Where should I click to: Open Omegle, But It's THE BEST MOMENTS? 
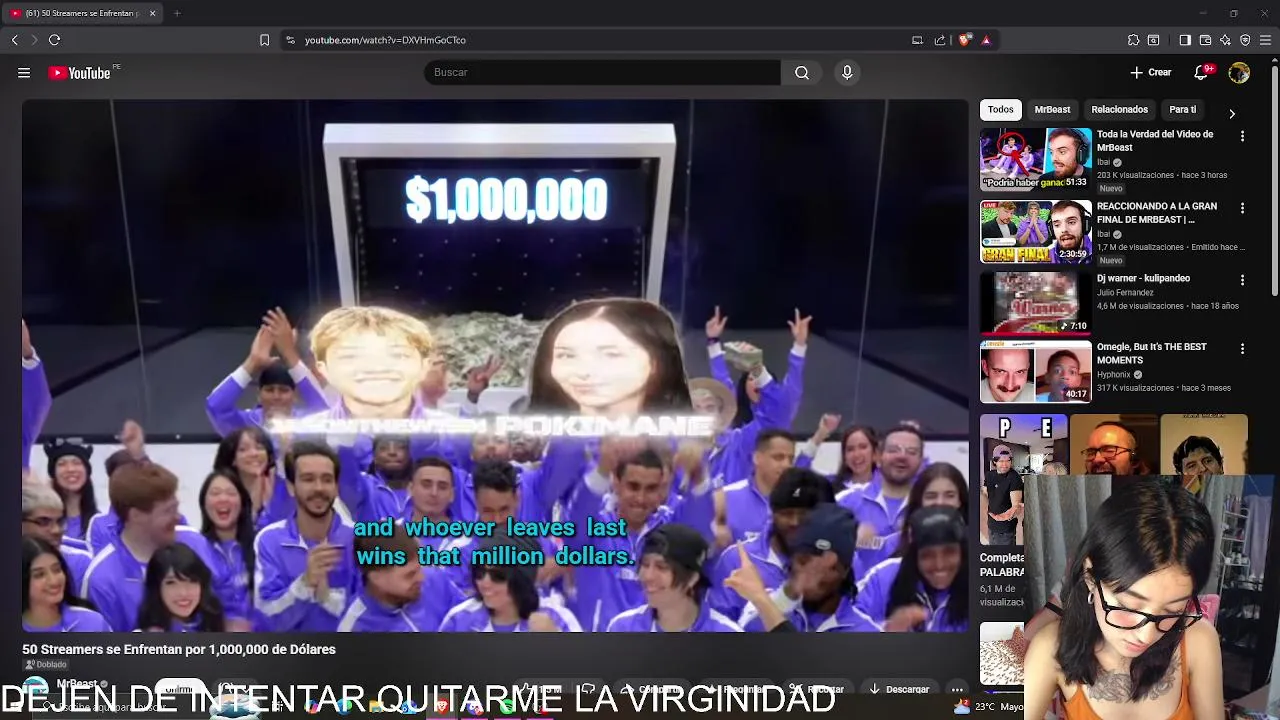pos(1152,353)
